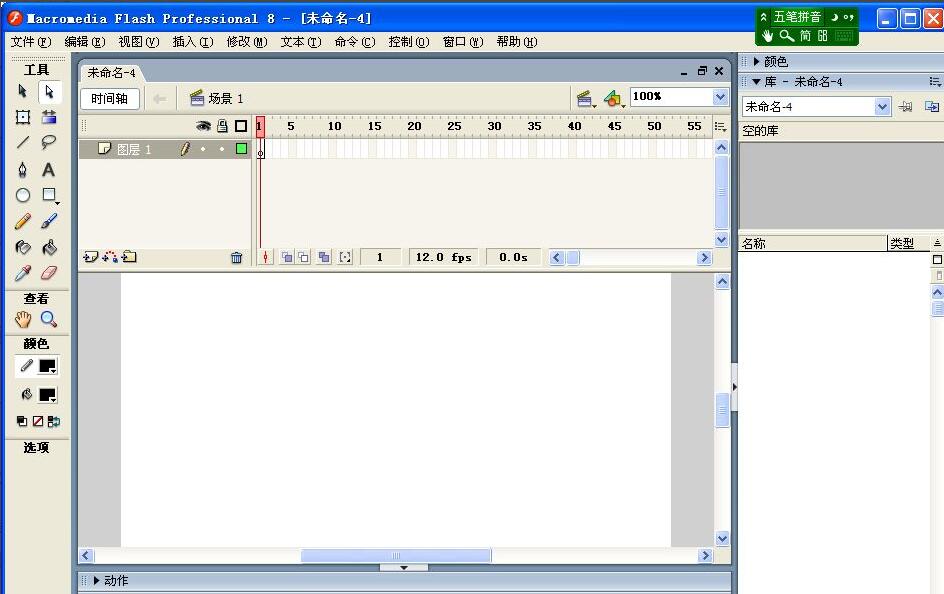Select the black arrow Selection tool
The width and height of the screenshot is (944, 594).
[23, 91]
